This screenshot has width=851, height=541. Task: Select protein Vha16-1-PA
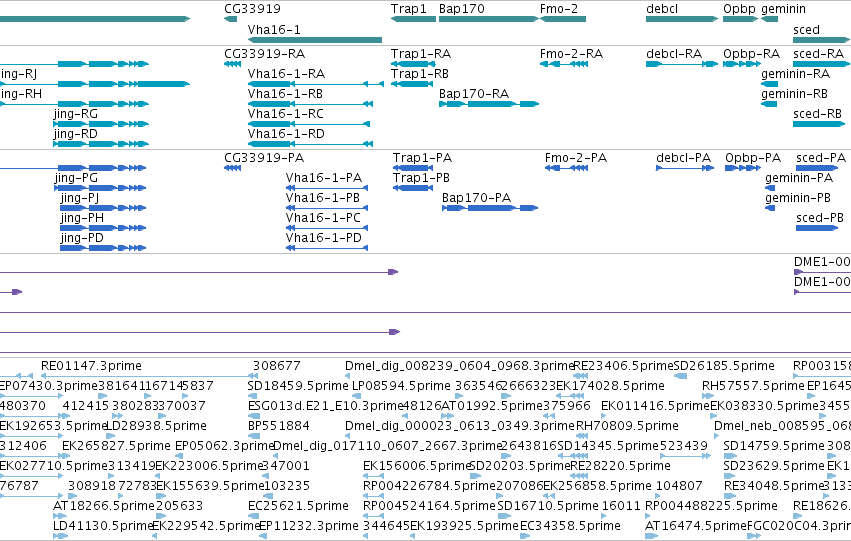(323, 178)
